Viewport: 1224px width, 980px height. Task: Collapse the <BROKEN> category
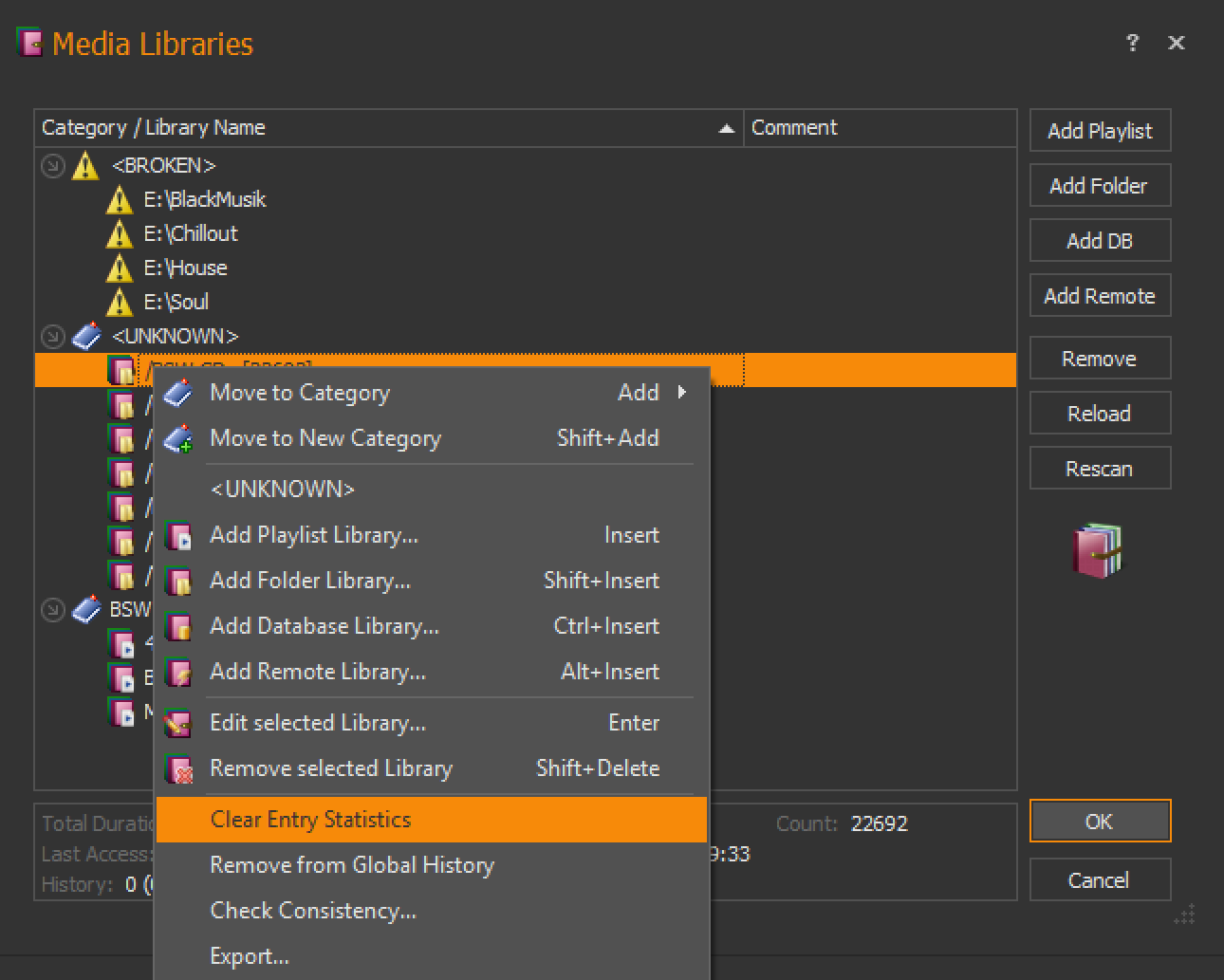click(53, 166)
